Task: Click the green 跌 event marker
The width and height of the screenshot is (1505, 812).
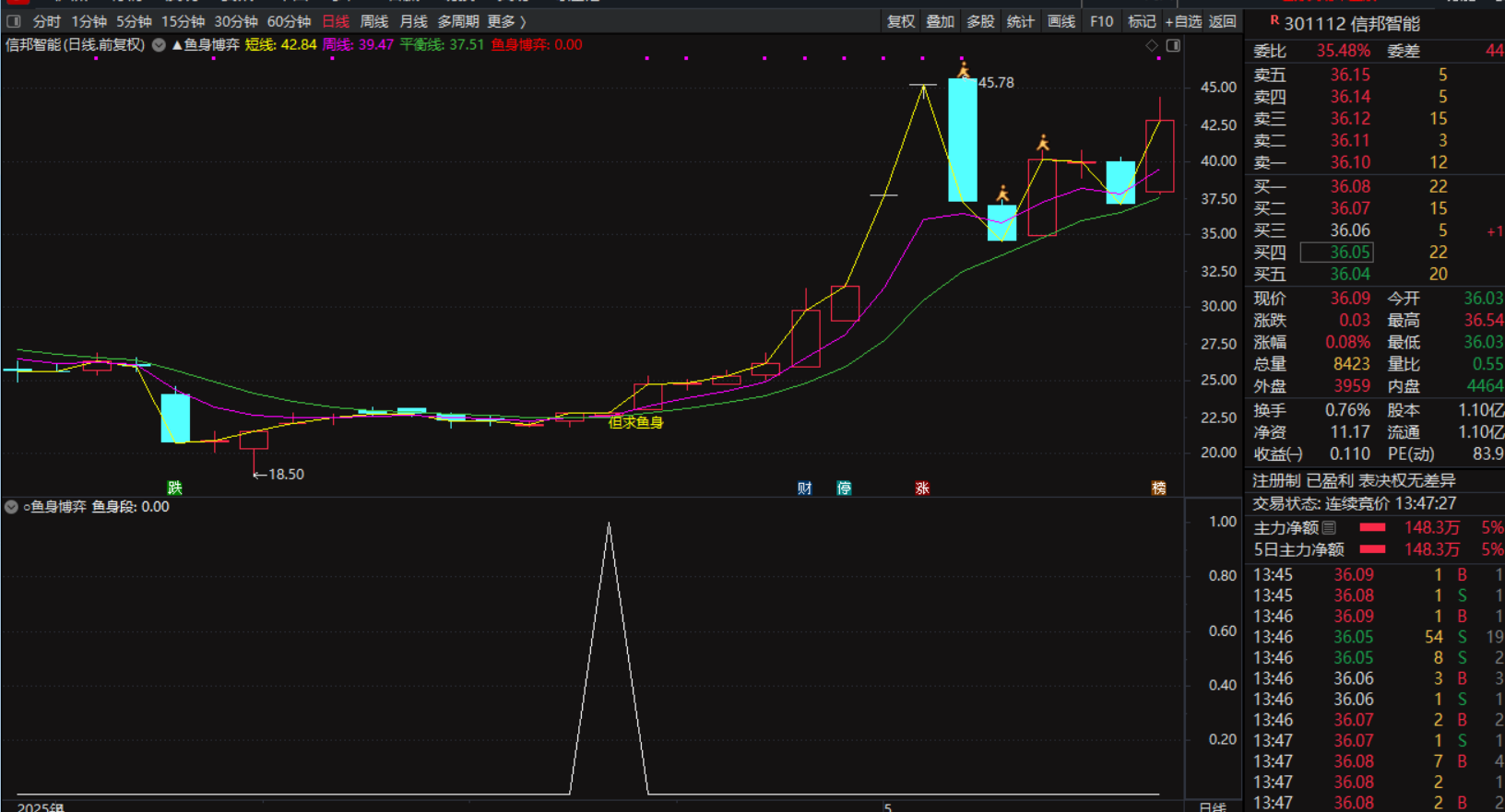Action: click(x=174, y=488)
